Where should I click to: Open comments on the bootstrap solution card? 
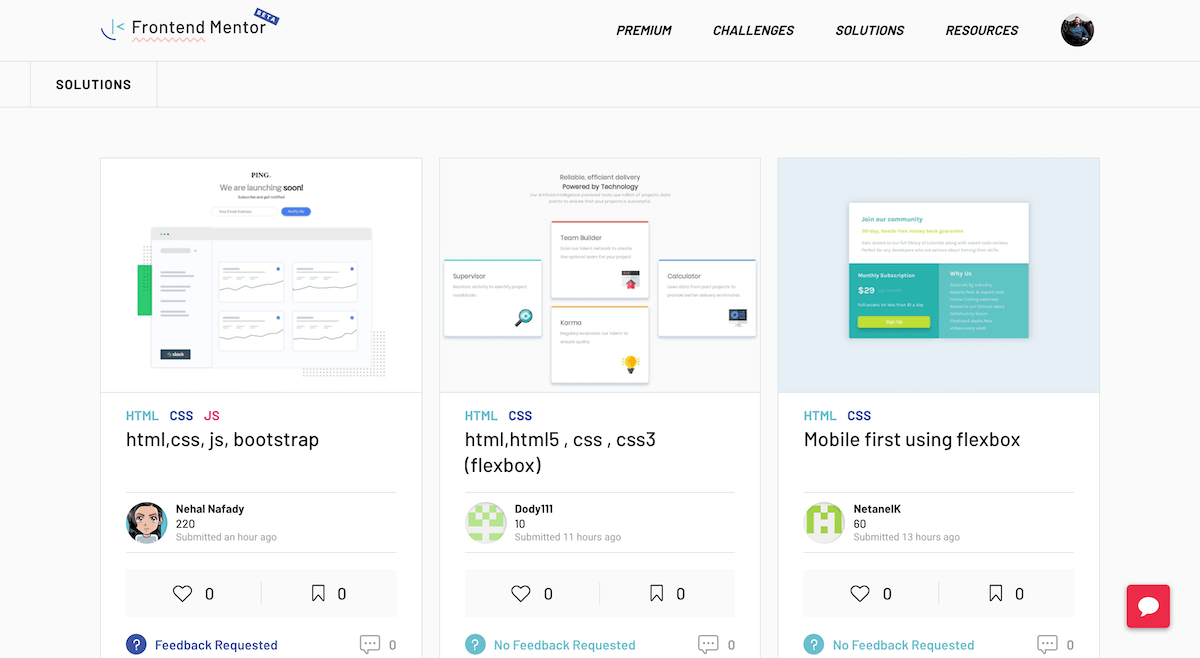click(x=372, y=644)
